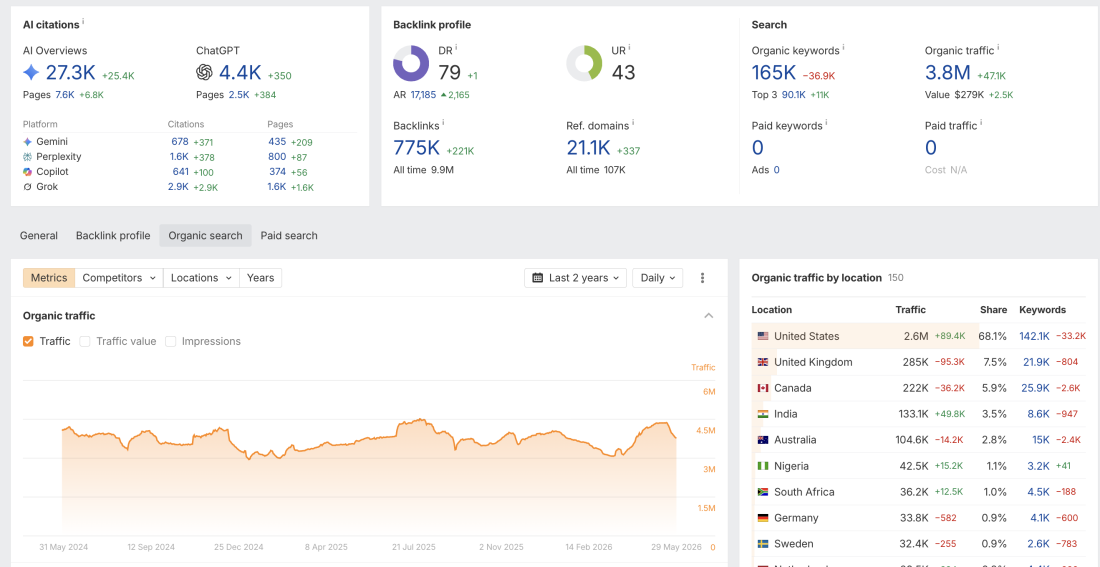This screenshot has width=1100, height=567.
Task: Click the DR purple donut chart
Action: 411,64
